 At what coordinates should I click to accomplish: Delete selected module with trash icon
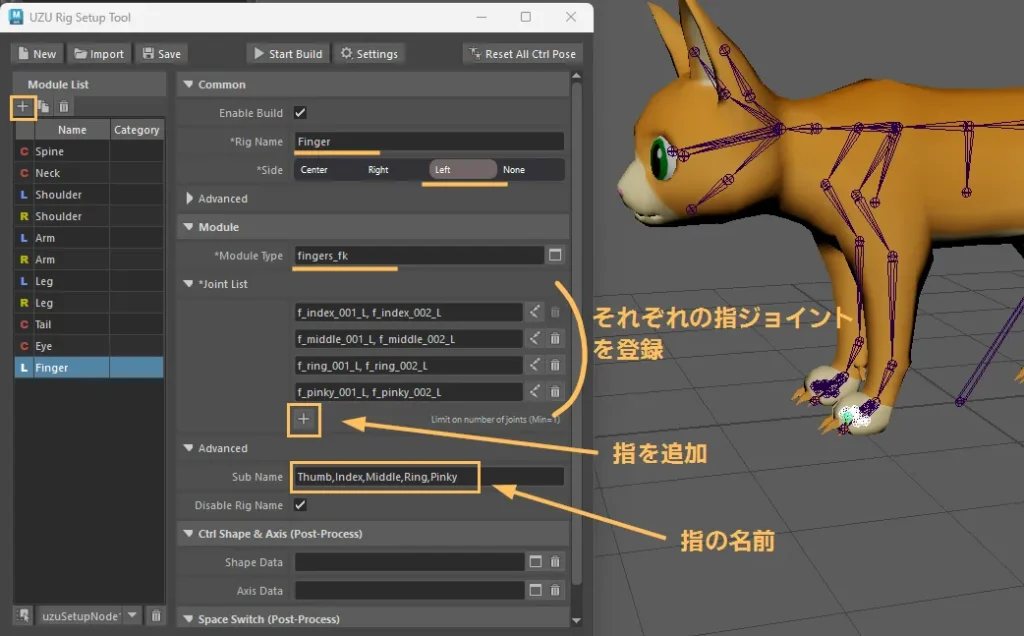64,106
